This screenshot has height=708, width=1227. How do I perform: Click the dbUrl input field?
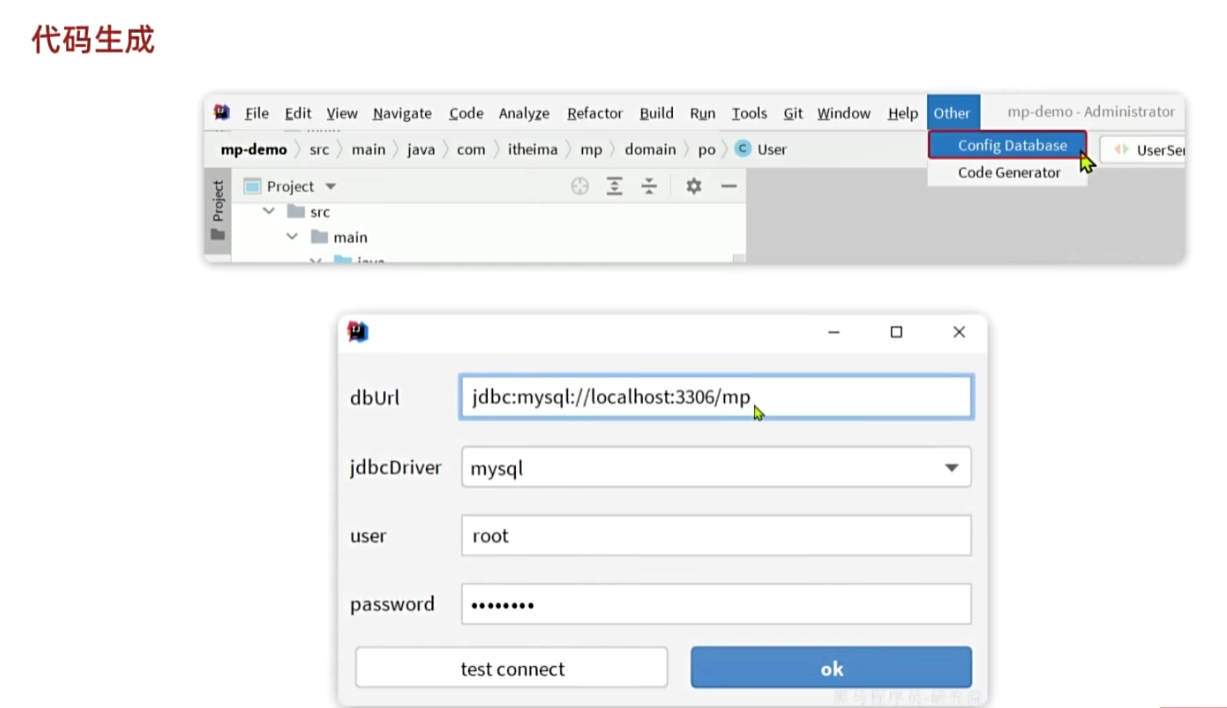[716, 397]
